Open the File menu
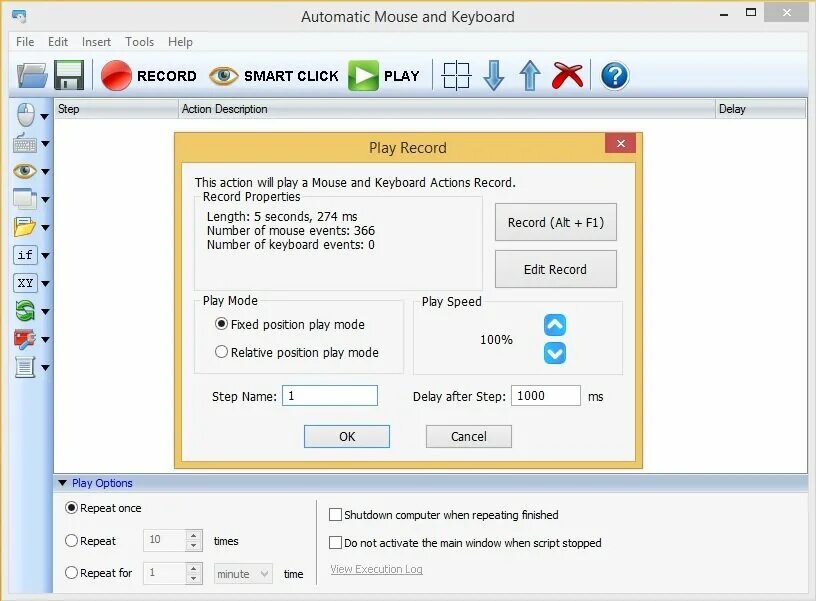The height and width of the screenshot is (601, 816). (25, 42)
